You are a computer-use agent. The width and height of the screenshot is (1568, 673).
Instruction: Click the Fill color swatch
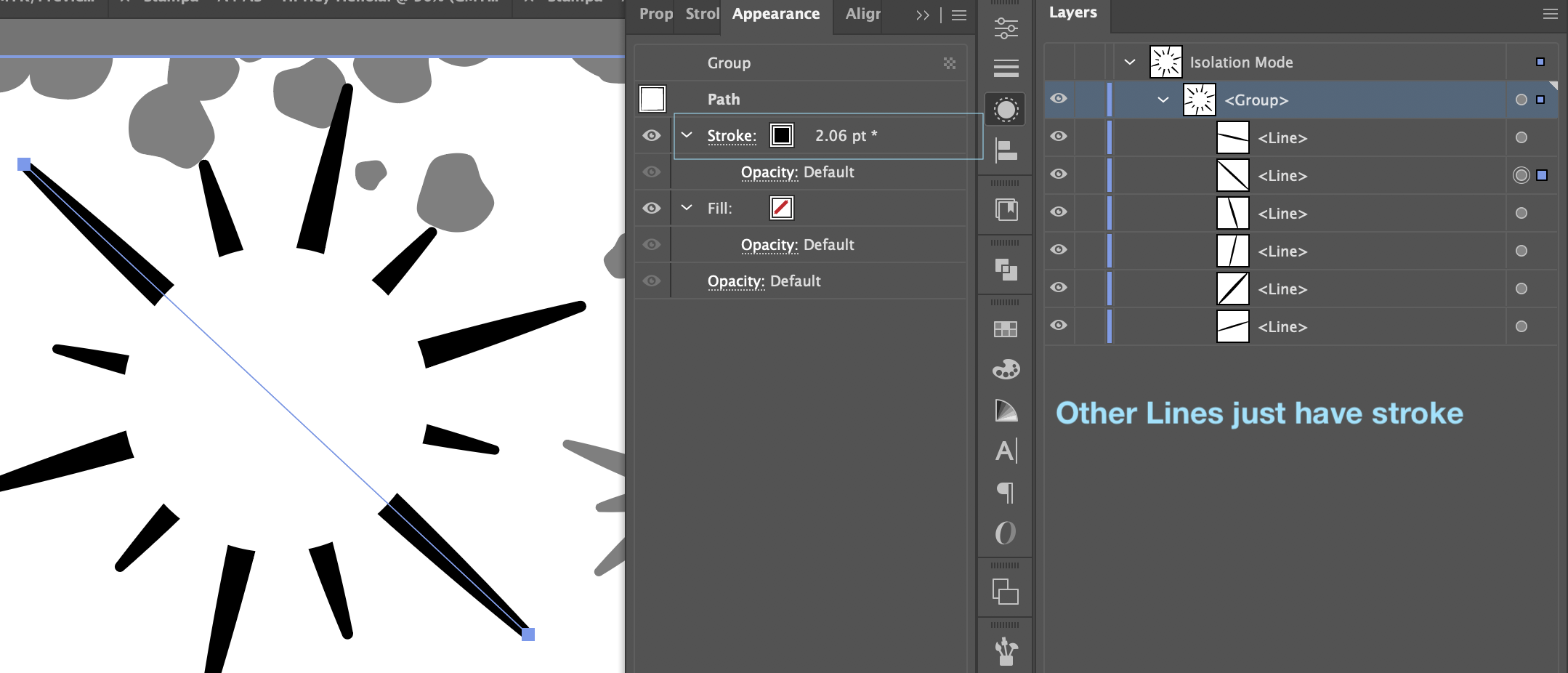point(782,208)
